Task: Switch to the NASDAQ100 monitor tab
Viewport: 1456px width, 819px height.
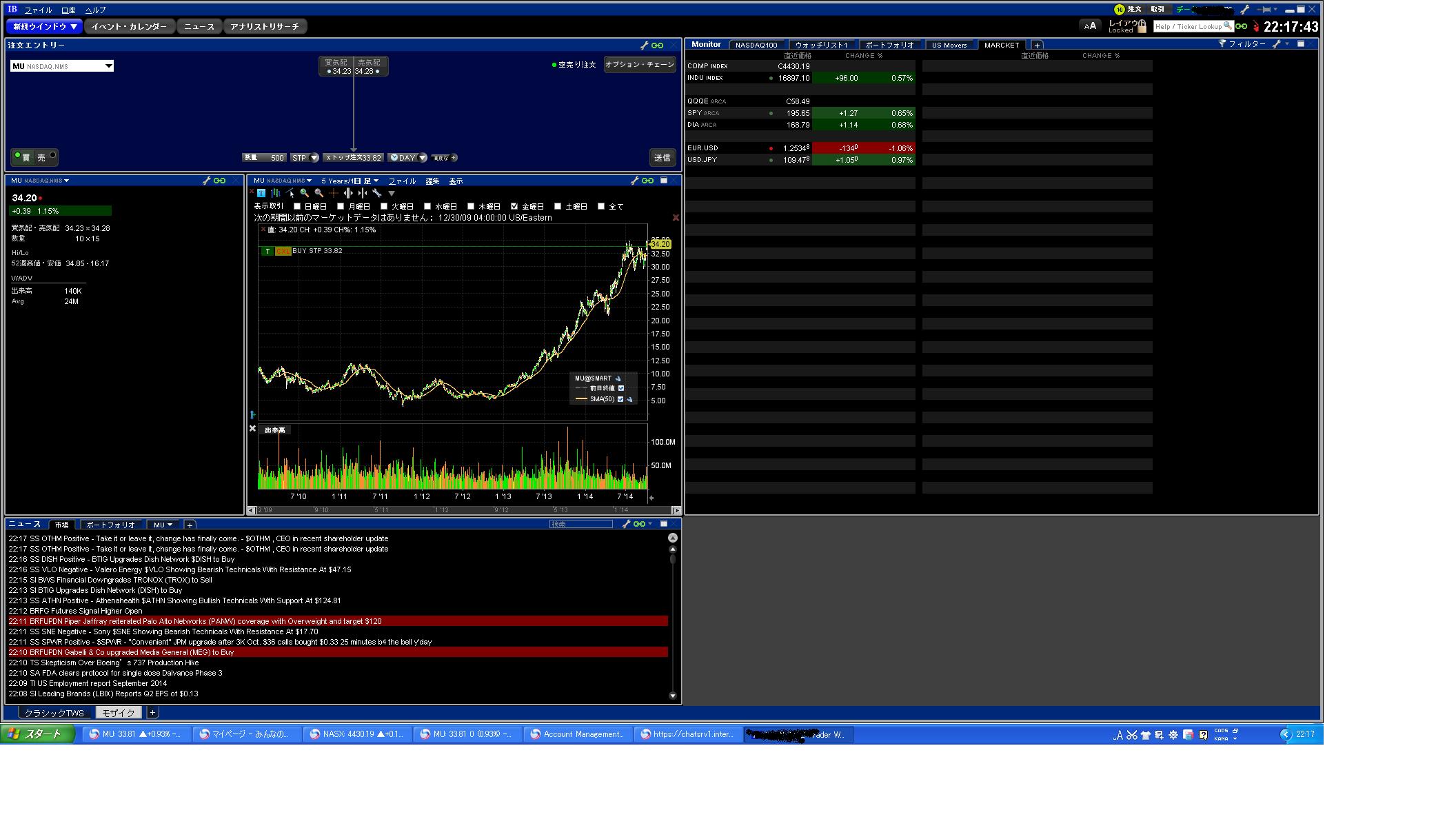Action: pyautogui.click(x=756, y=45)
